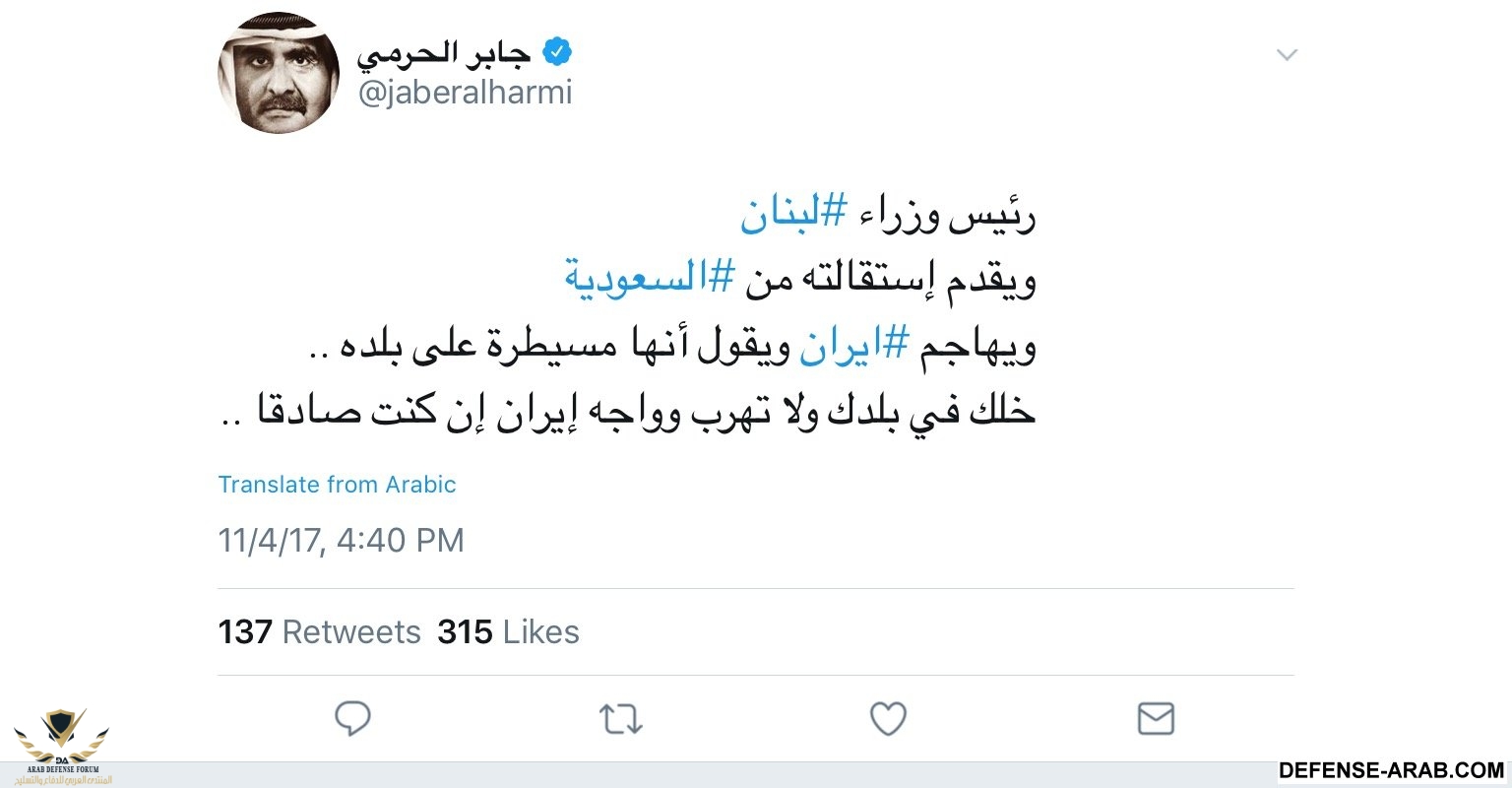View the 315 Likes list

point(508,631)
